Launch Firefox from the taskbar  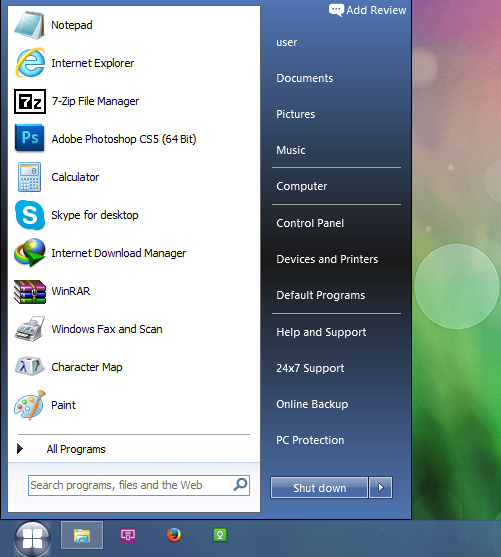tap(174, 535)
